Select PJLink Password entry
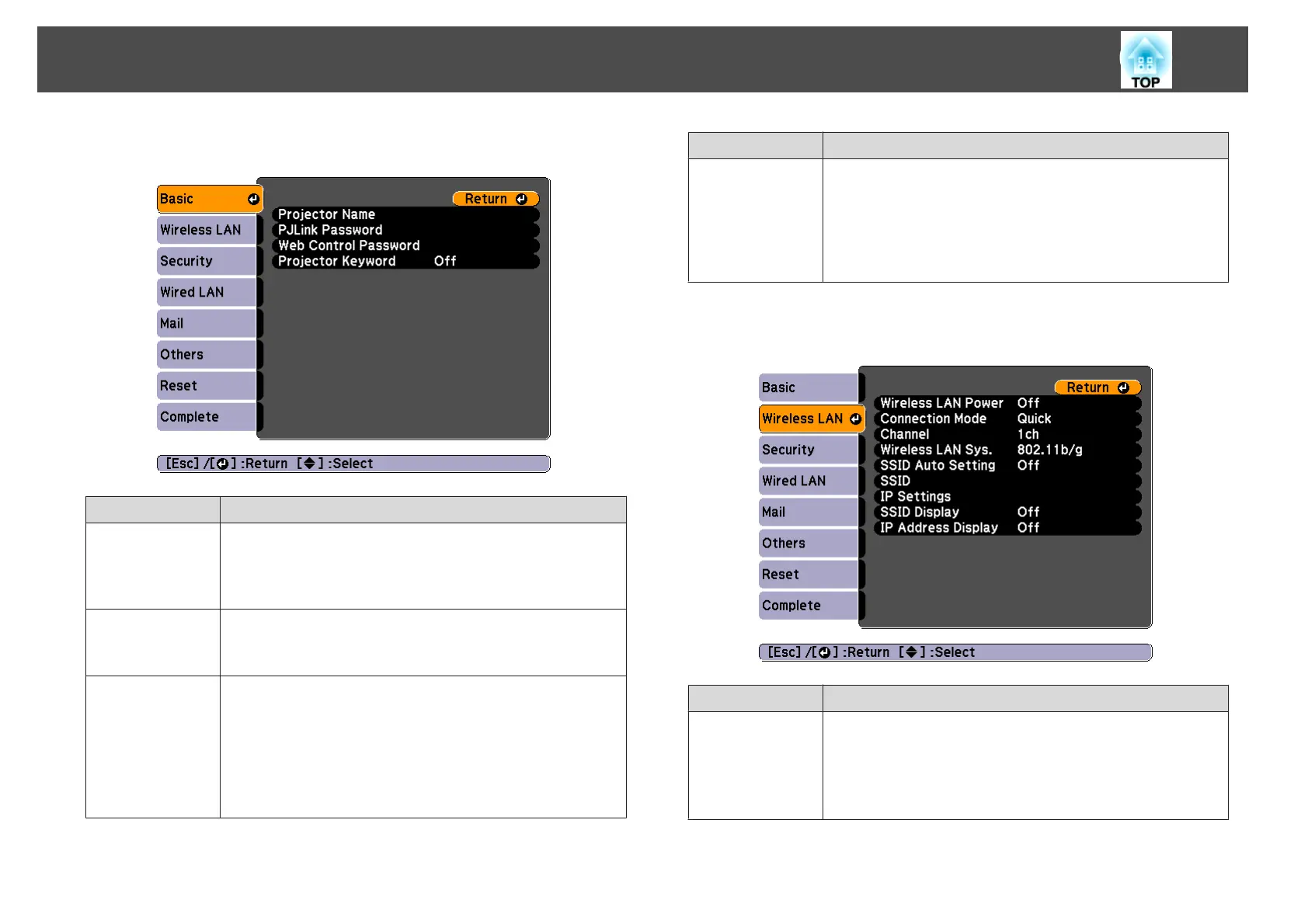 (x=405, y=230)
